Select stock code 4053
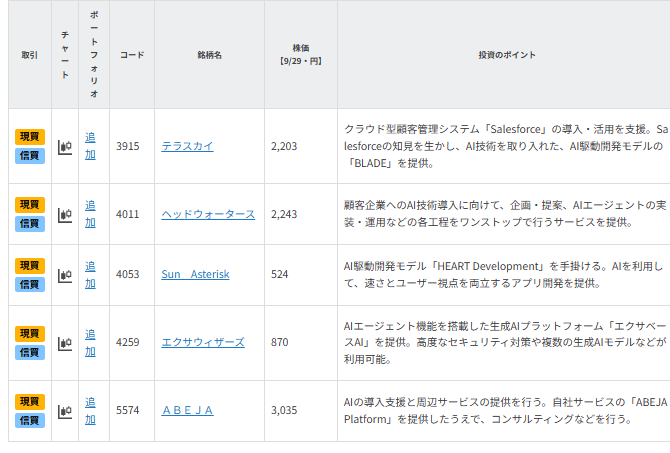 tap(128, 274)
